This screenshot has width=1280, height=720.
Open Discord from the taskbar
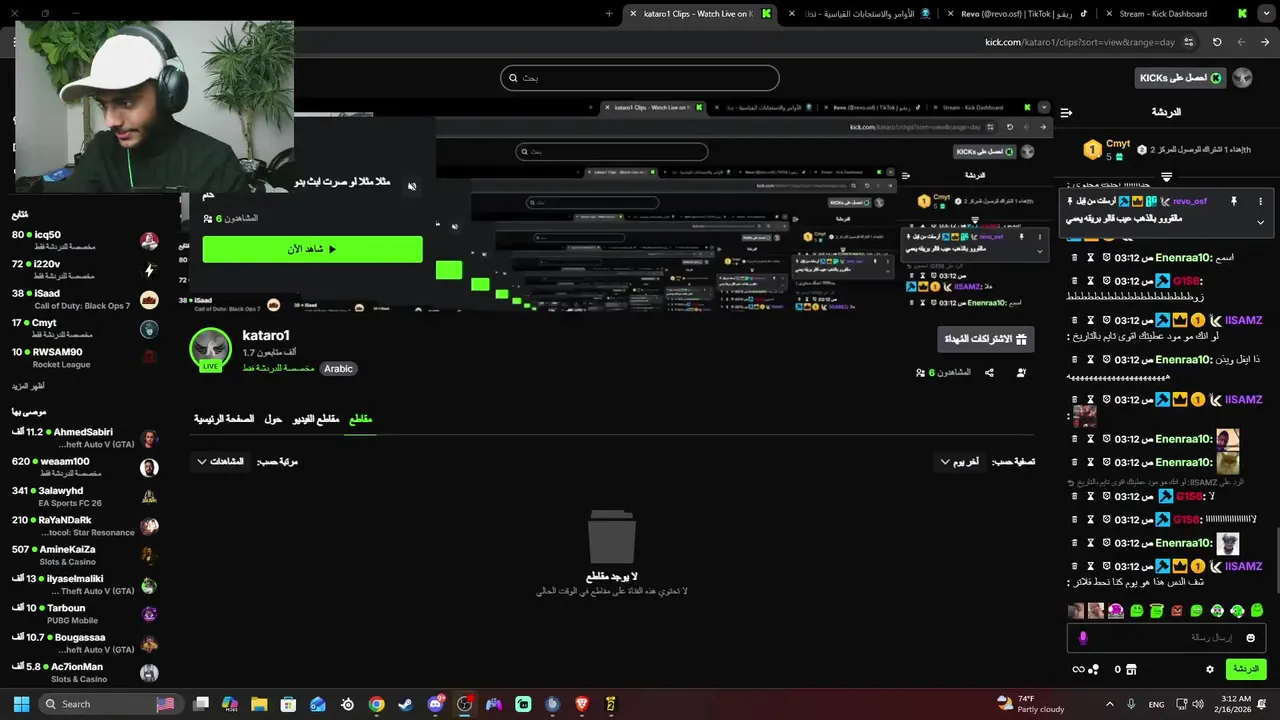[435, 704]
